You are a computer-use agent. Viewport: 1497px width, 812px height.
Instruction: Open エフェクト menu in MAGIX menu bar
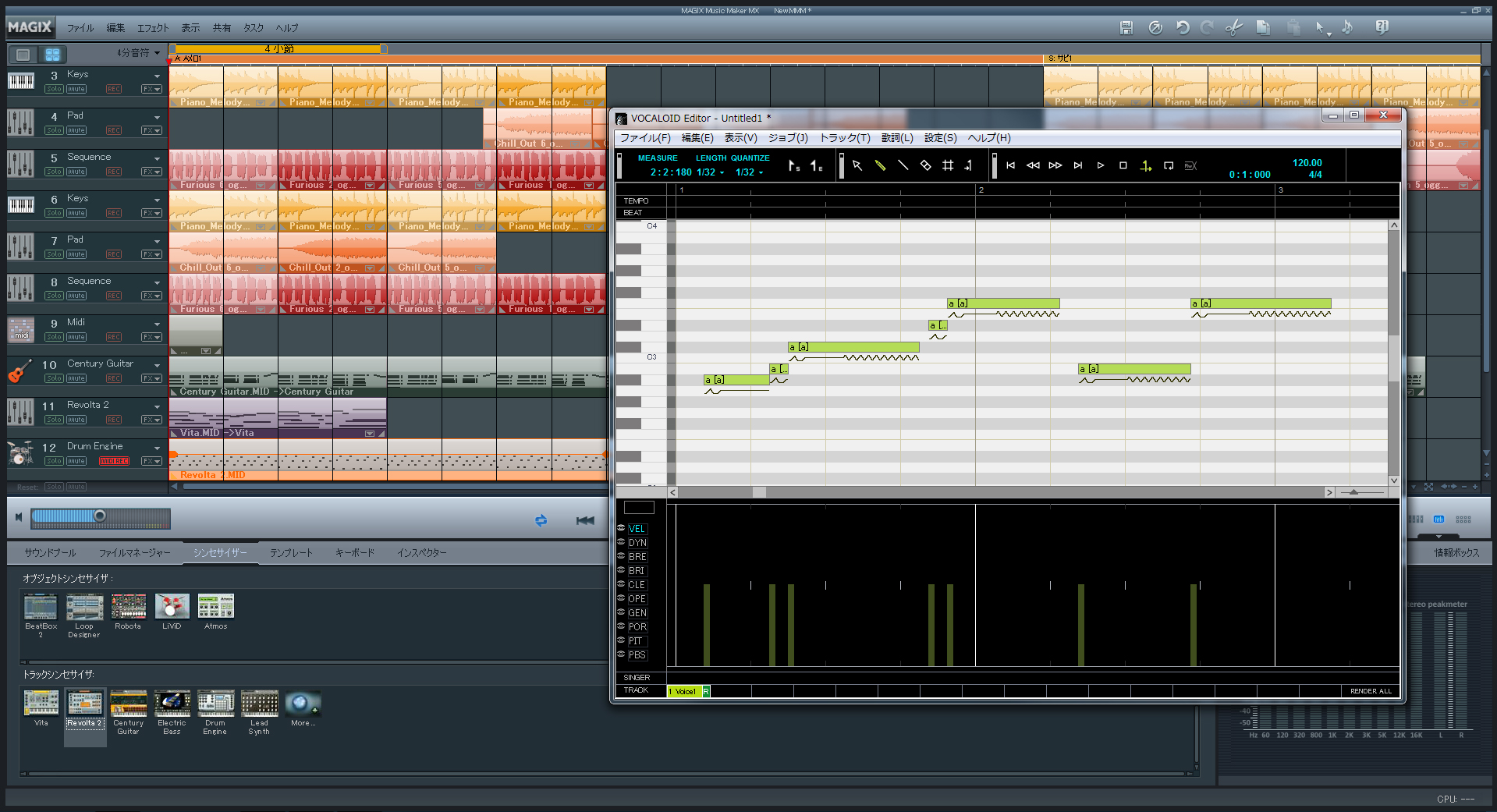[153, 28]
